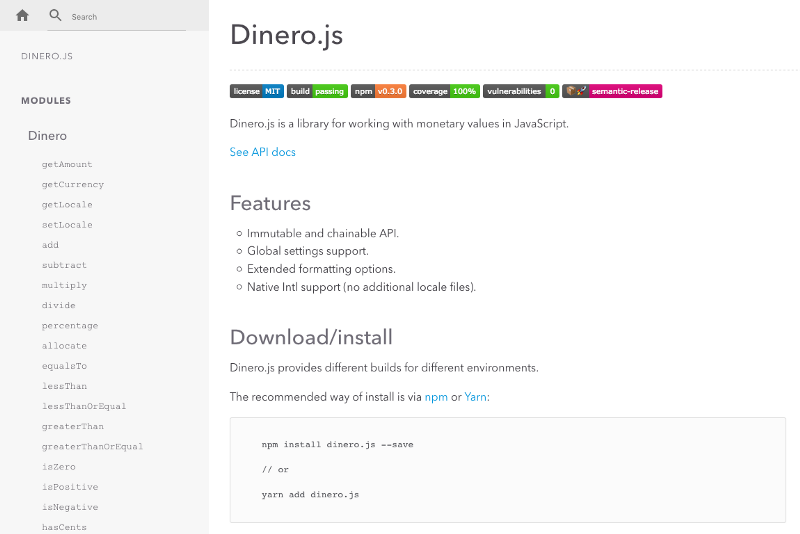Open the Dinero module entry
Screen dimensions: 800x534
[47, 136]
